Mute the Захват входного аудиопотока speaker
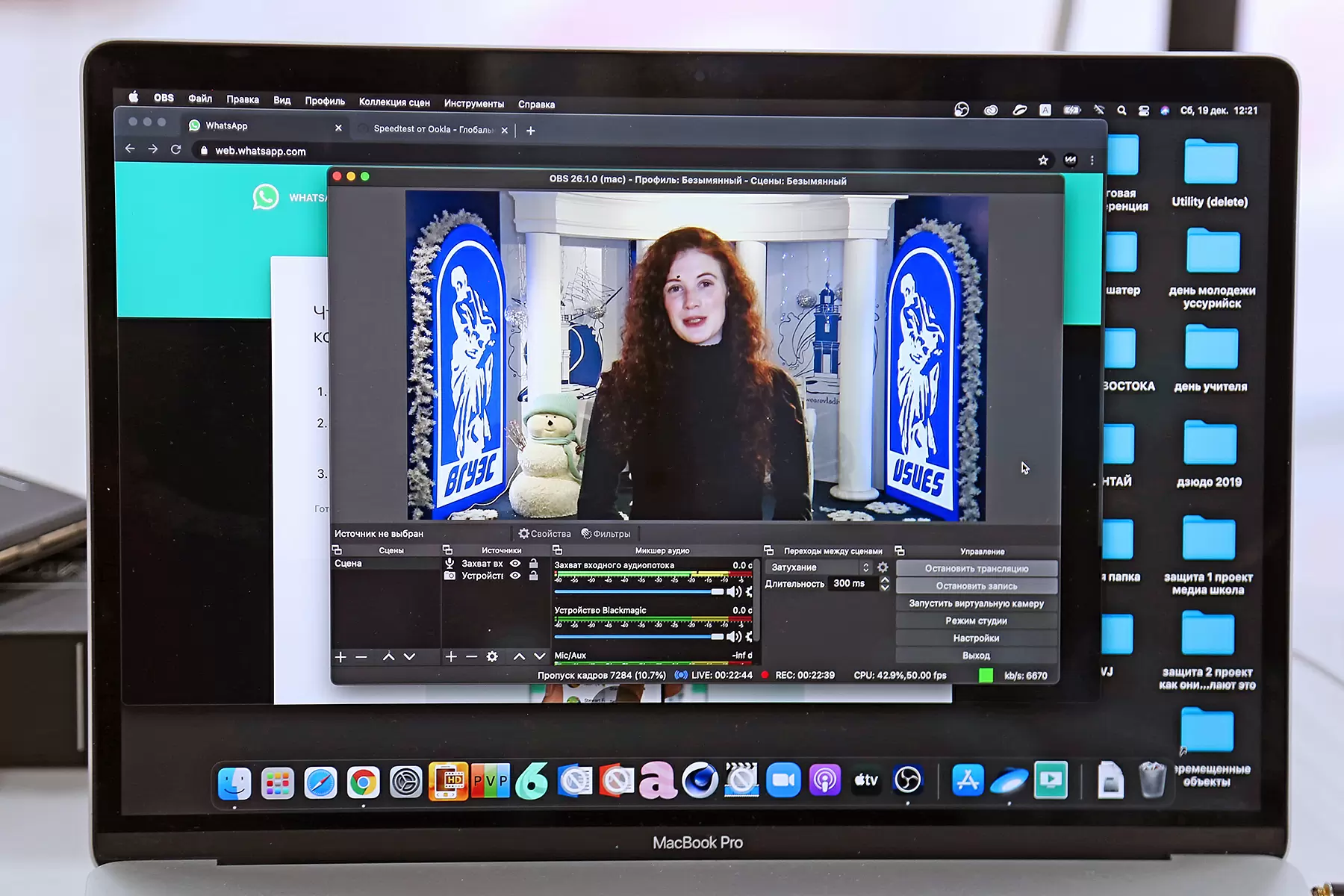This screenshot has width=1344, height=896. point(733,592)
